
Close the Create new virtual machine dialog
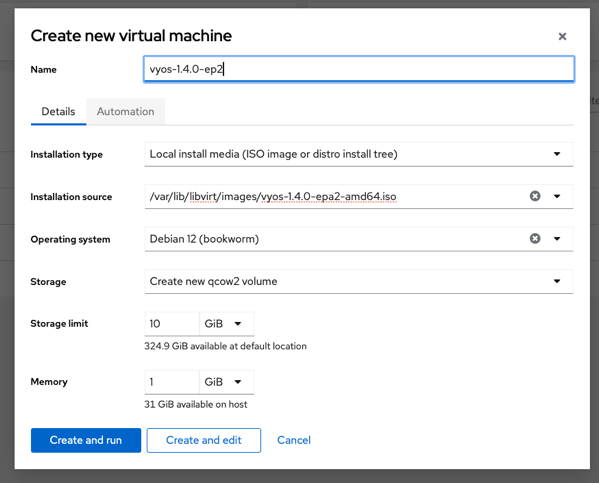point(562,36)
